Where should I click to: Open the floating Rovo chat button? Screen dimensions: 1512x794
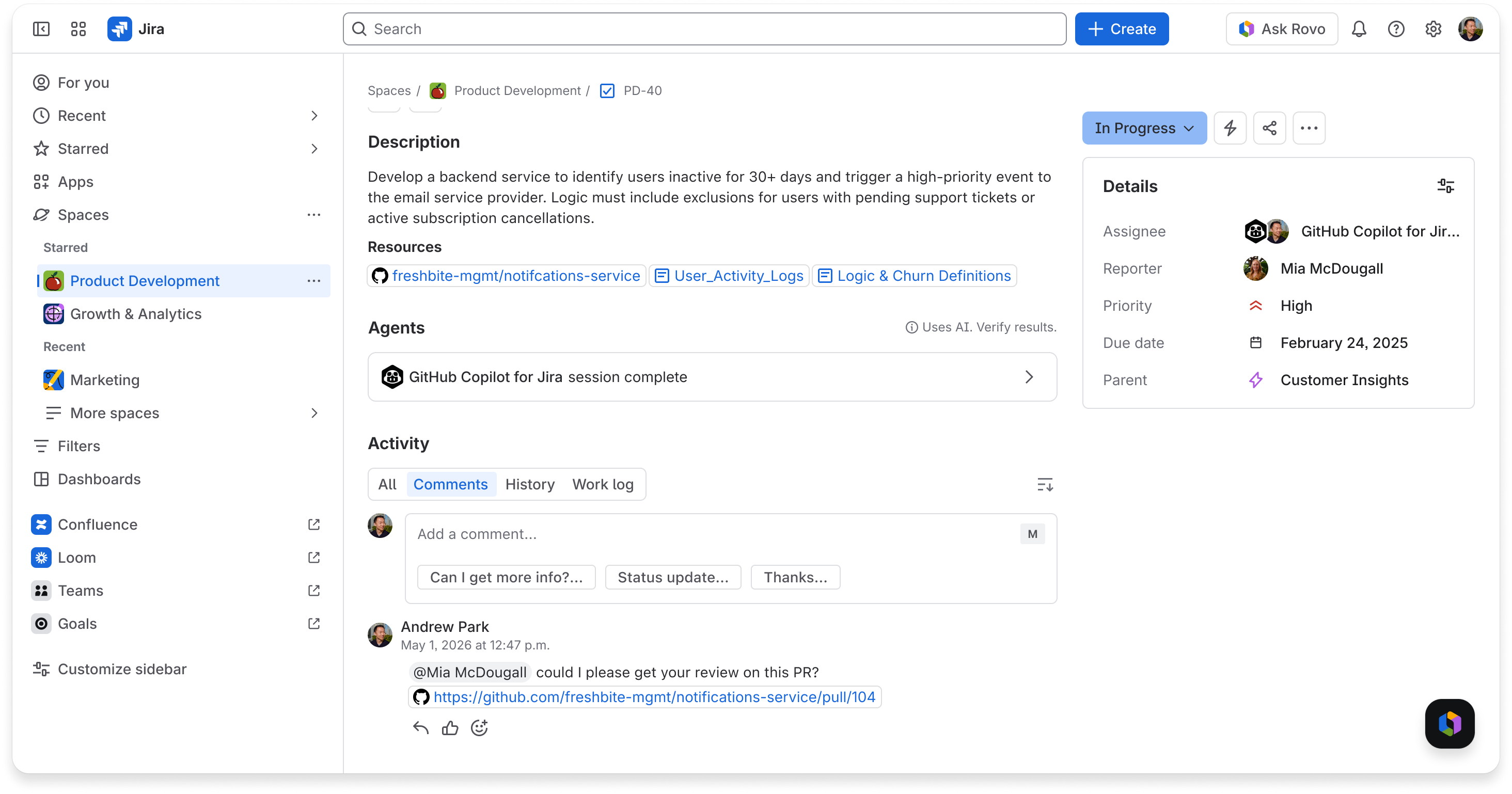click(1449, 723)
